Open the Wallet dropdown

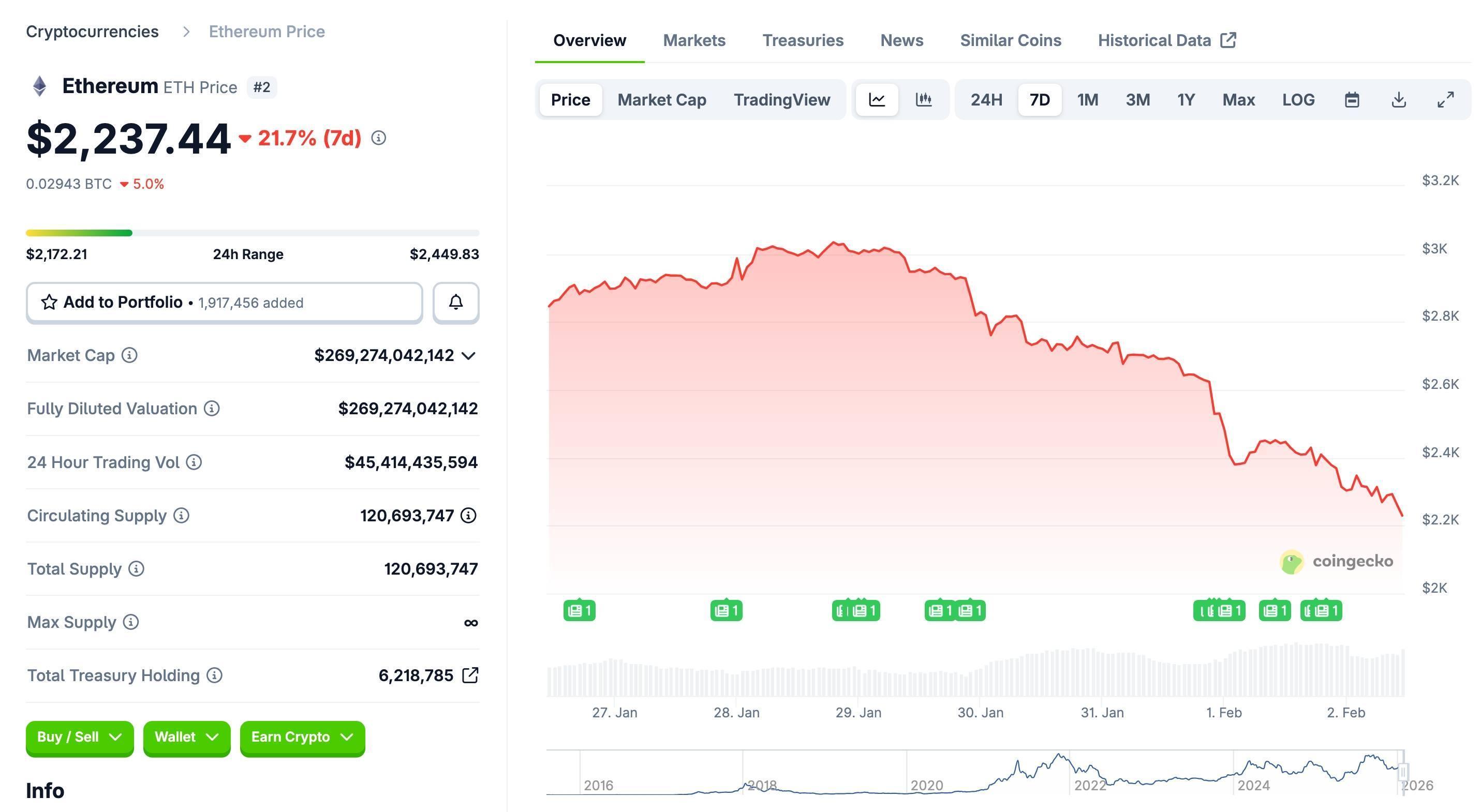coord(186,738)
